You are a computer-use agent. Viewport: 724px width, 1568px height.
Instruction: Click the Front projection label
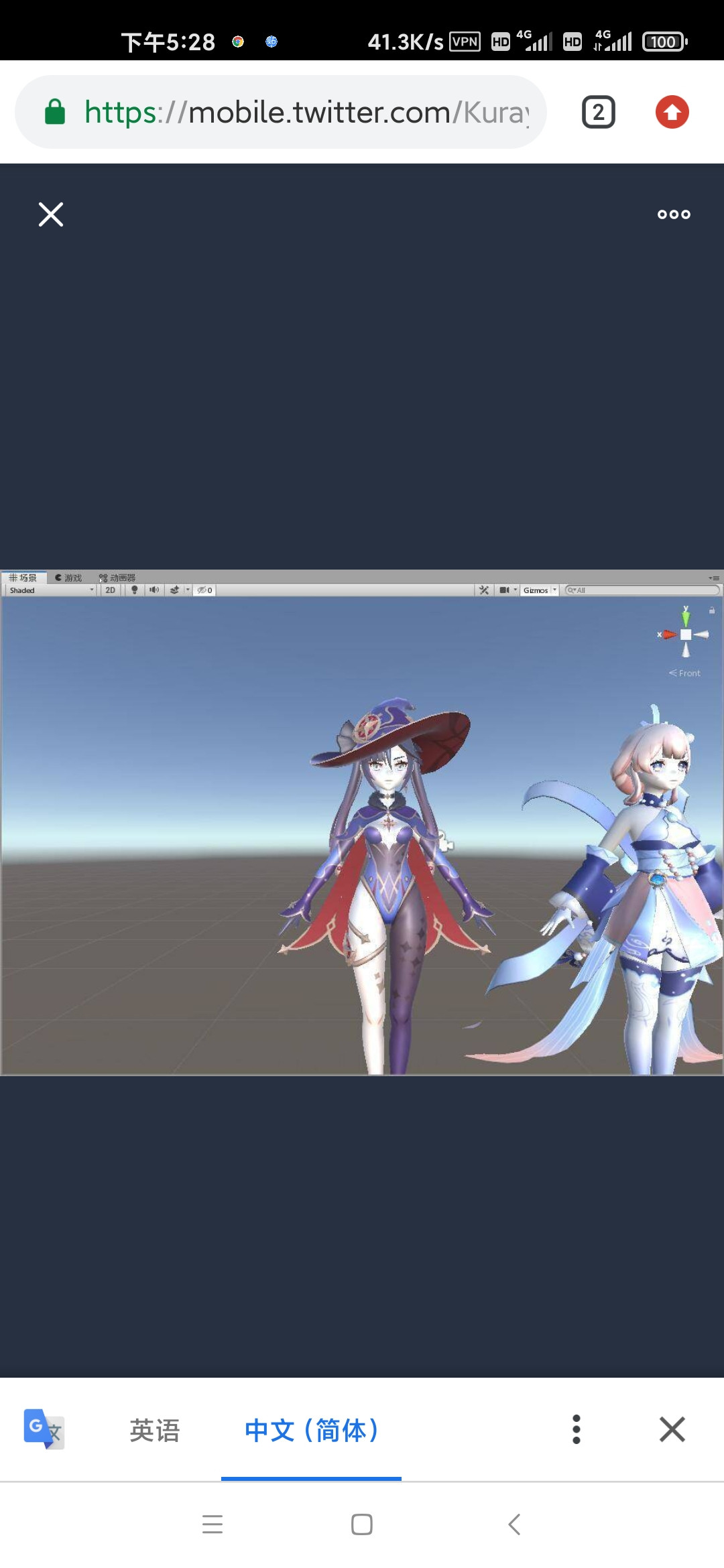click(684, 673)
